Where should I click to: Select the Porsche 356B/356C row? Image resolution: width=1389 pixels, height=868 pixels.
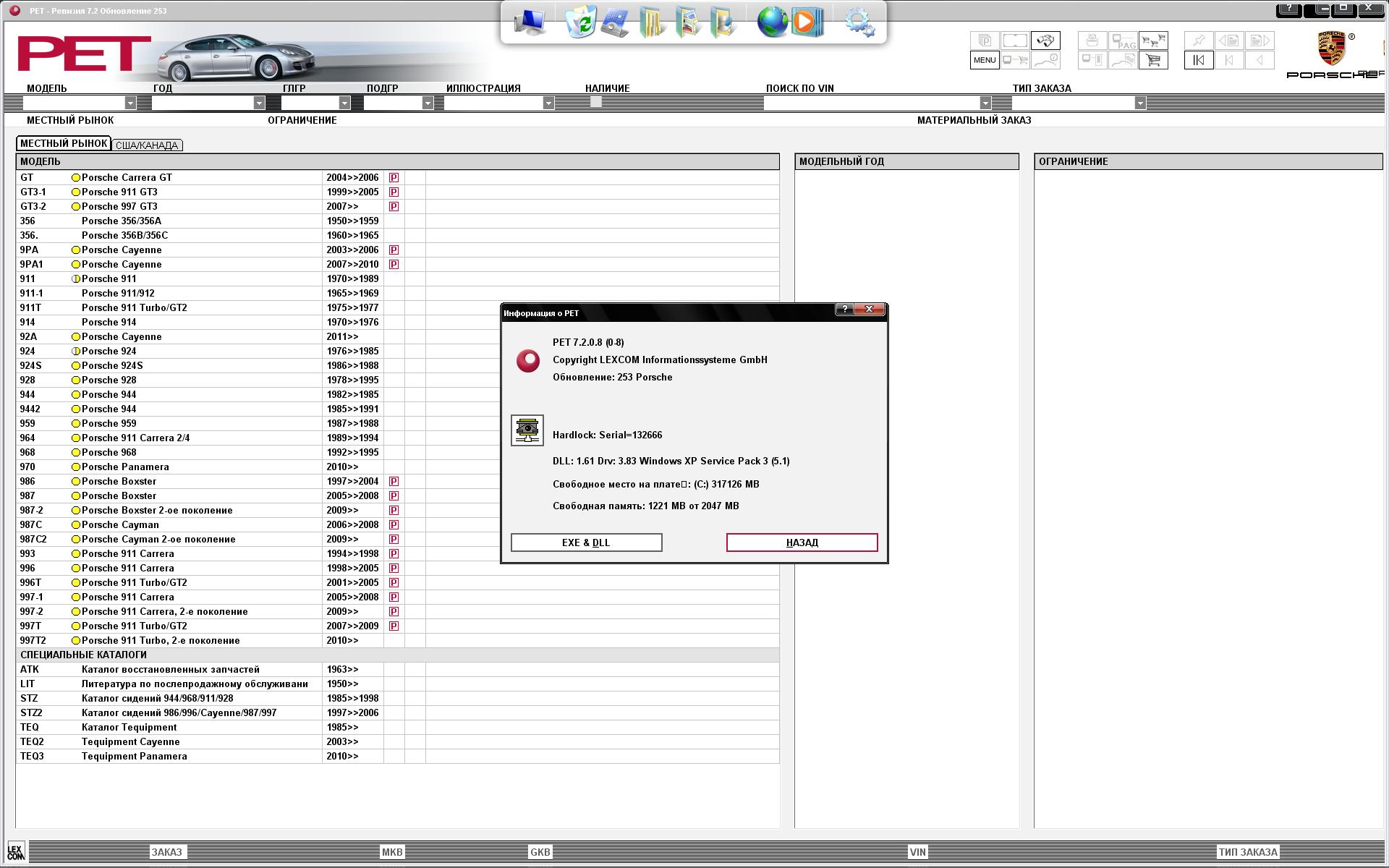tap(397, 235)
